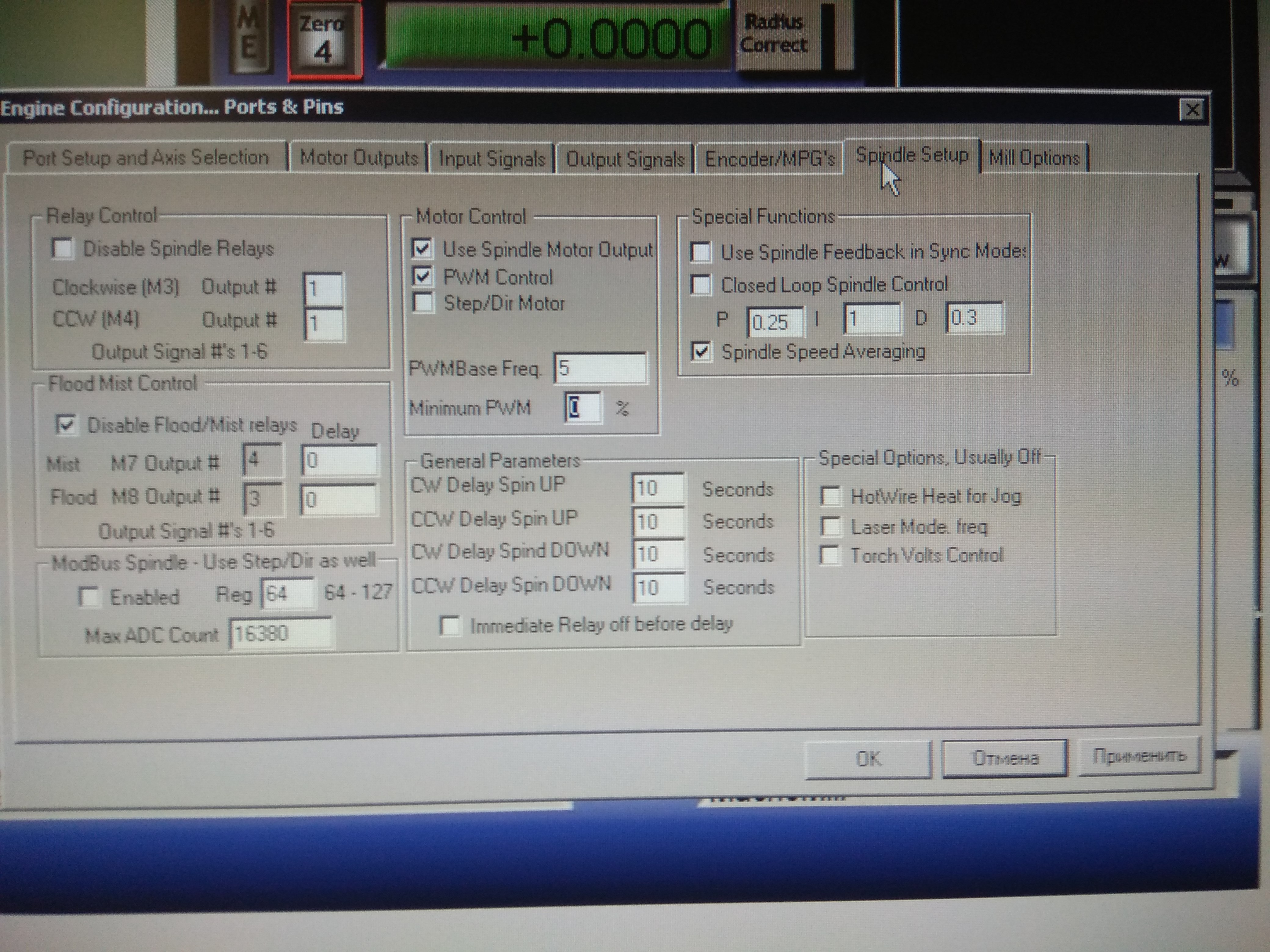Uncheck Disable Flood/Mist relays
1270x952 pixels.
point(66,425)
